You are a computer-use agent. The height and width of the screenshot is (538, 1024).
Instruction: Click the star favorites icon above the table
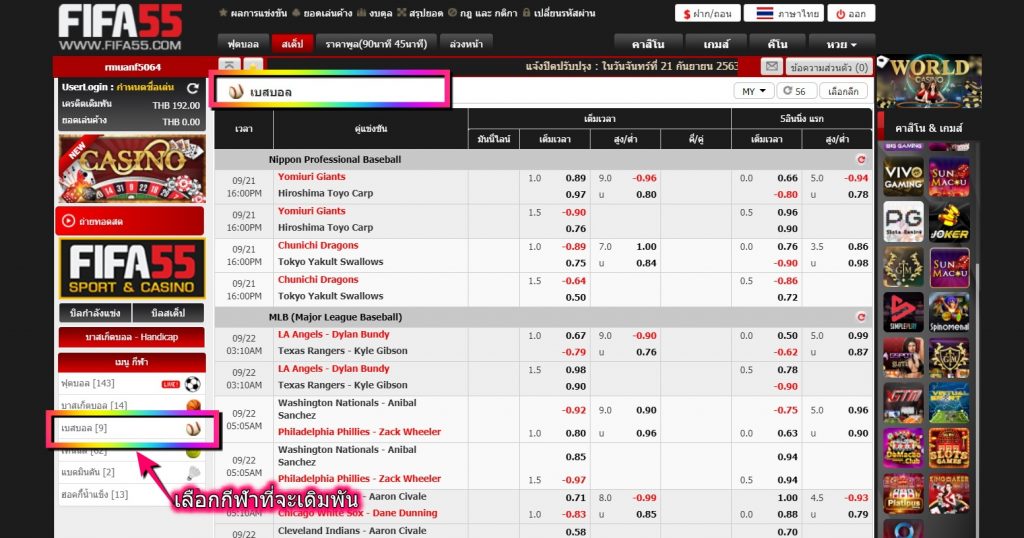253,64
